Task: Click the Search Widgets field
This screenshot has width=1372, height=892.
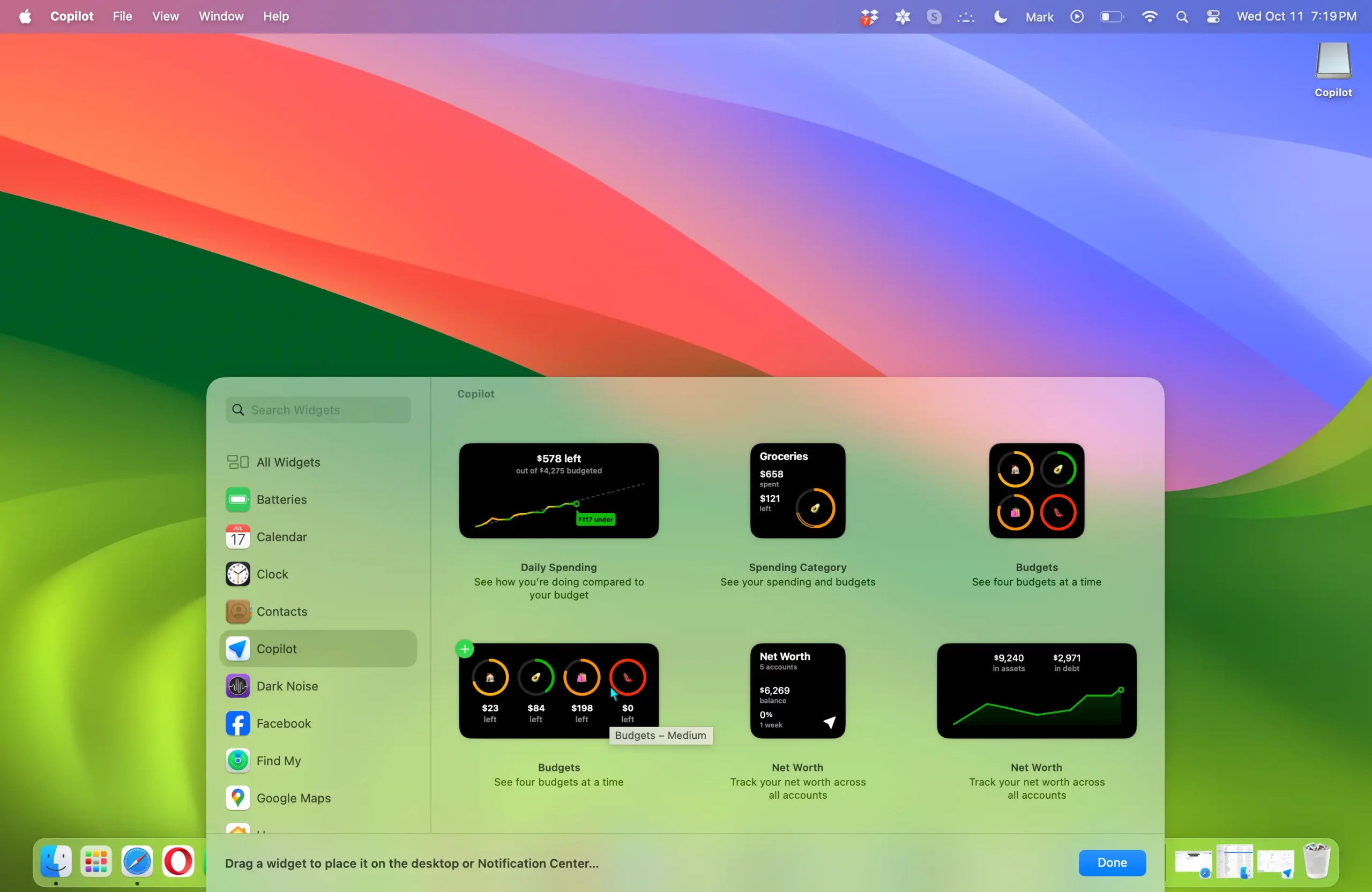Action: 318,410
